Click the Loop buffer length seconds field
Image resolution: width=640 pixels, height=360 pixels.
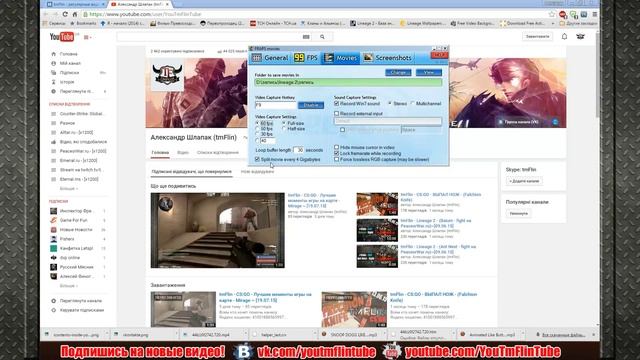(298, 150)
